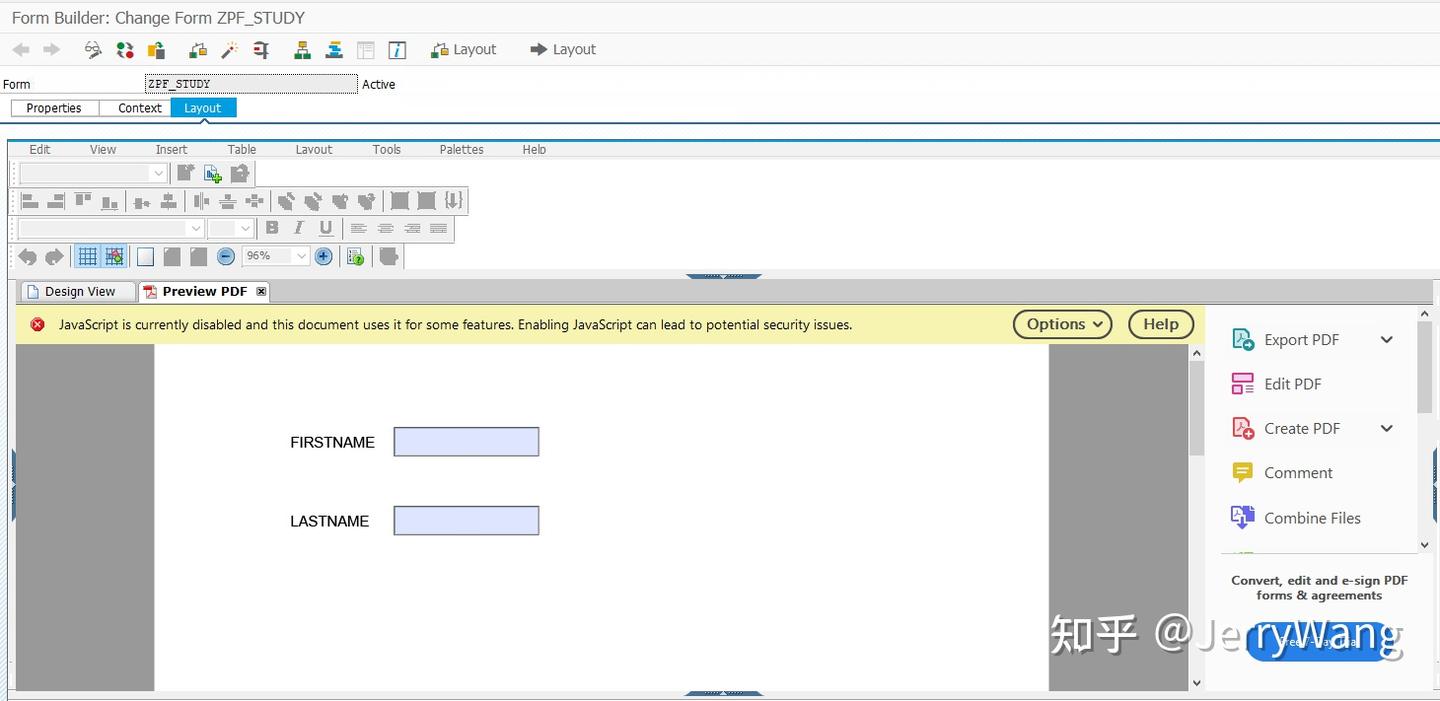
Task: Zoom in using the plus icon
Action: 323,256
